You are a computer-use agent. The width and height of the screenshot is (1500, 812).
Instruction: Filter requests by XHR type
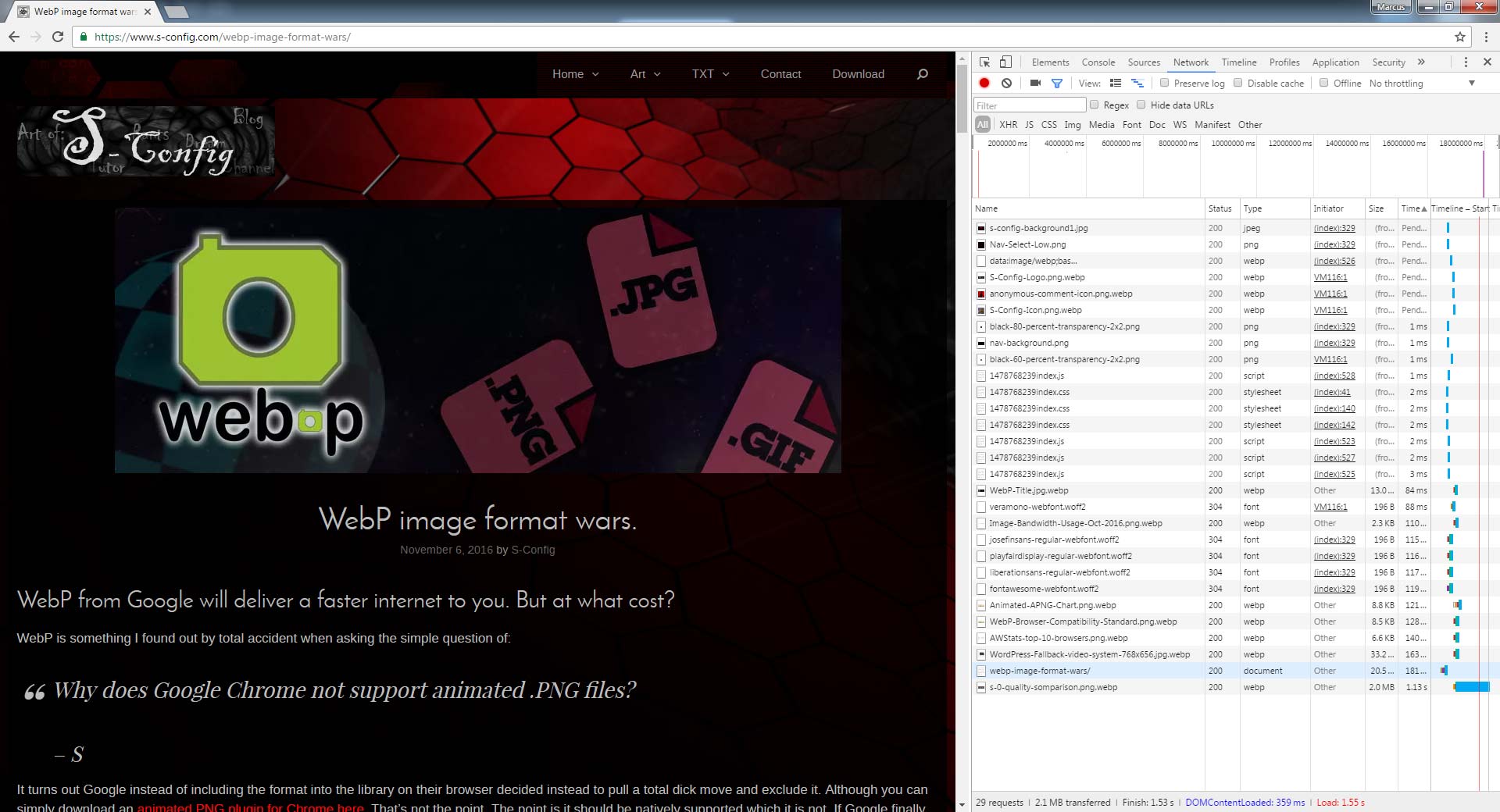[x=1009, y=125]
